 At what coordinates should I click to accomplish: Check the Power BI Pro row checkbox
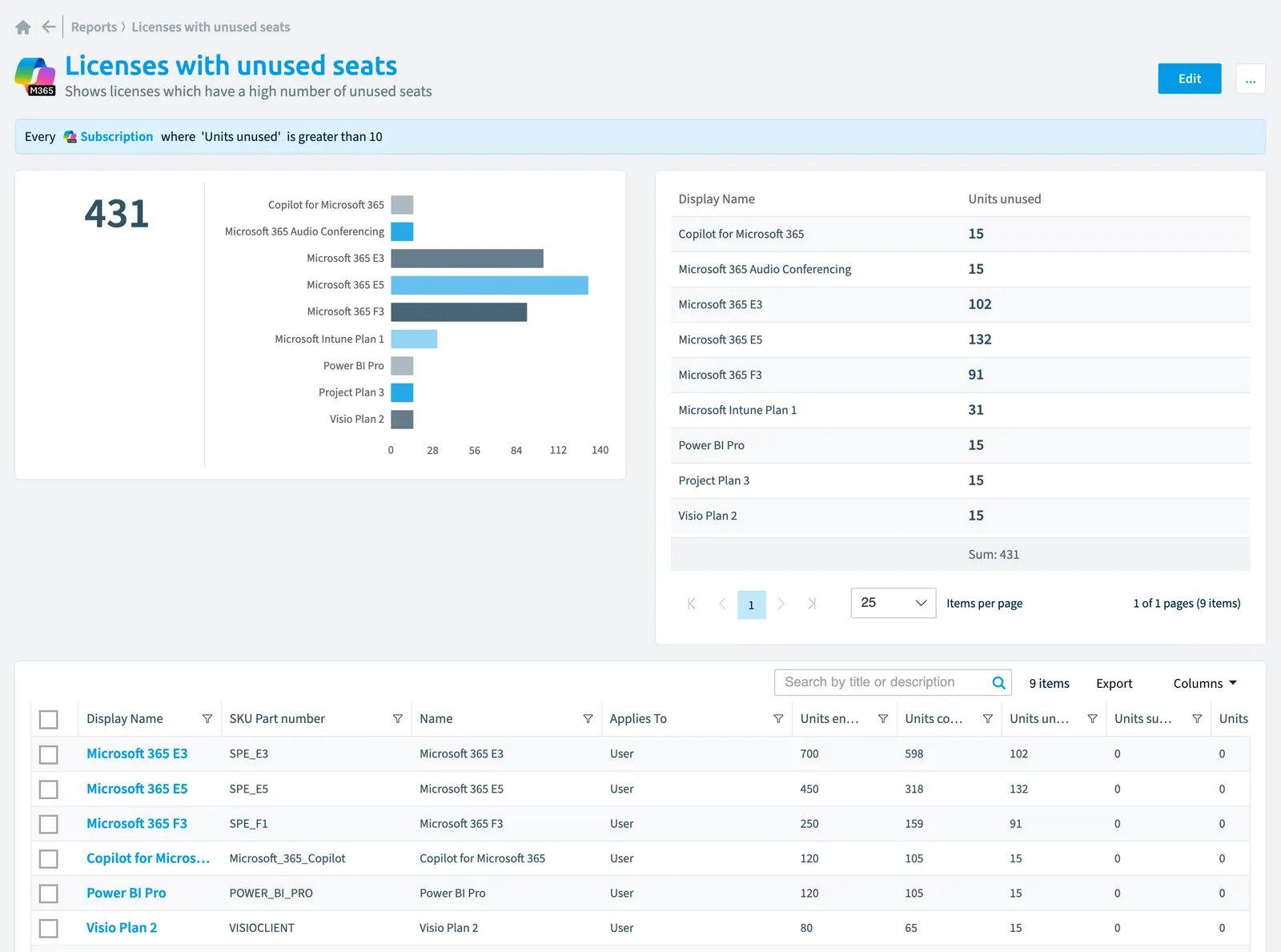(x=49, y=894)
